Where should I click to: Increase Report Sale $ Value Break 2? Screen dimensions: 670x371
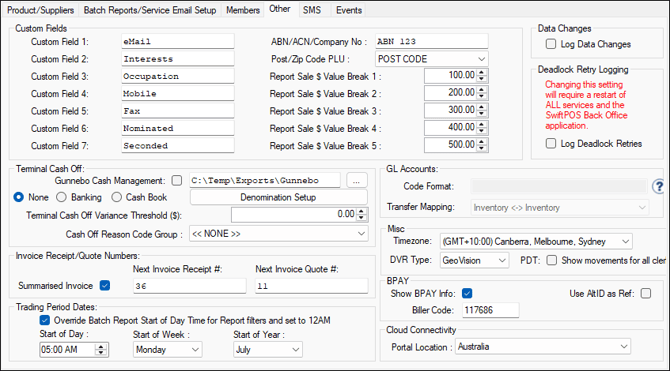point(482,90)
